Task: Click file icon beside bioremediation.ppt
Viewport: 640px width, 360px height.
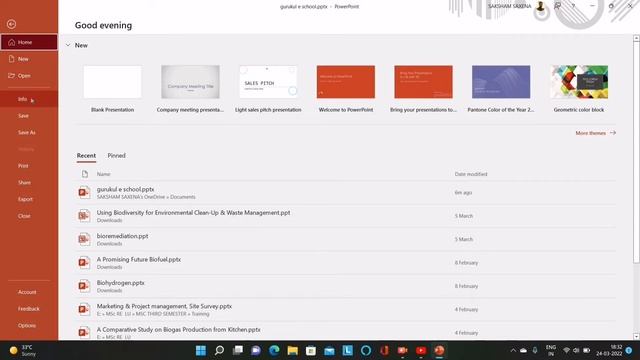Action: [84, 239]
